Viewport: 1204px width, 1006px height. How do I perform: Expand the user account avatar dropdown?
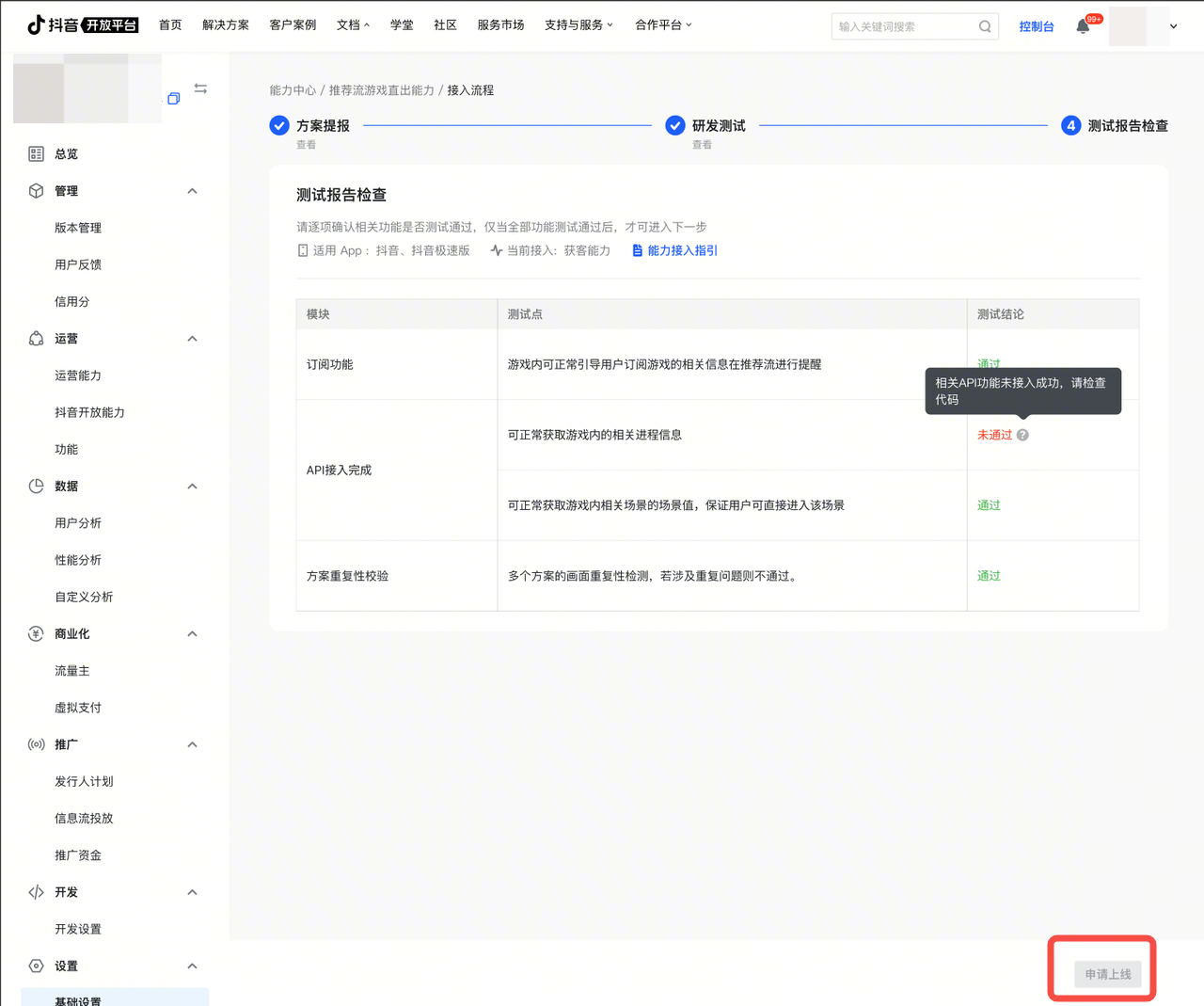click(x=1173, y=26)
